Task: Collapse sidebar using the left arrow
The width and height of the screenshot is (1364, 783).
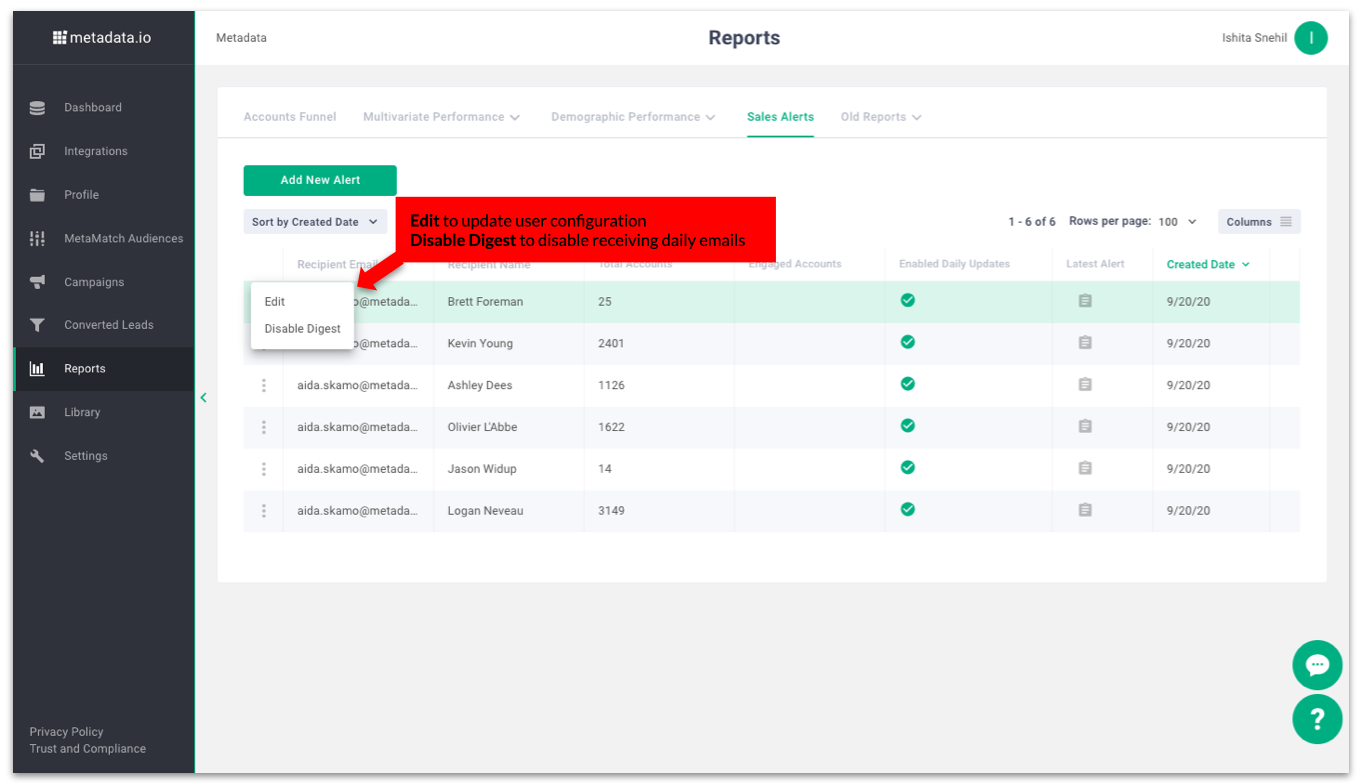Action: tap(203, 398)
